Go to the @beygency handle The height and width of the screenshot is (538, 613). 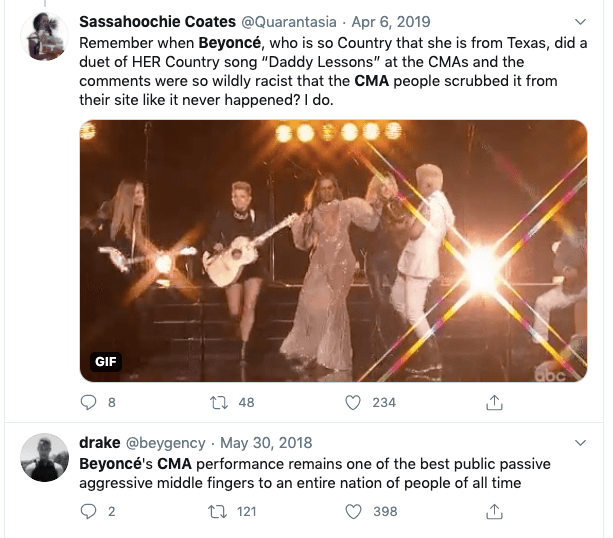(166, 443)
